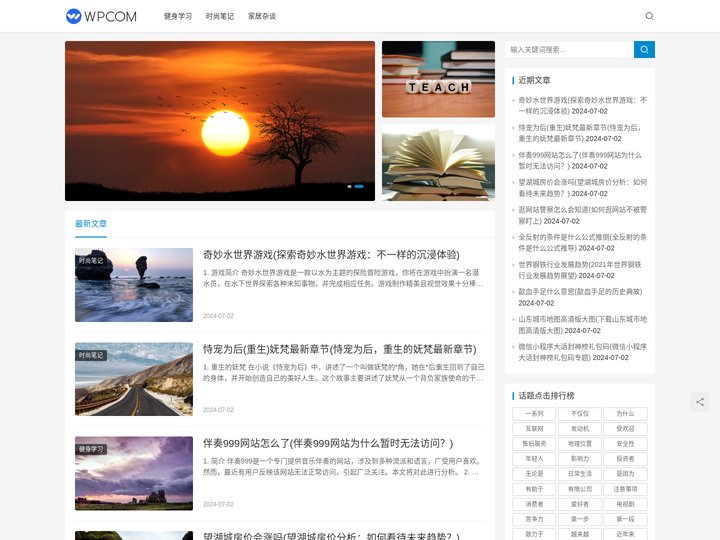The width and height of the screenshot is (720, 540).
Task: Click the 致力于 topic tag
Action: pos(534,534)
